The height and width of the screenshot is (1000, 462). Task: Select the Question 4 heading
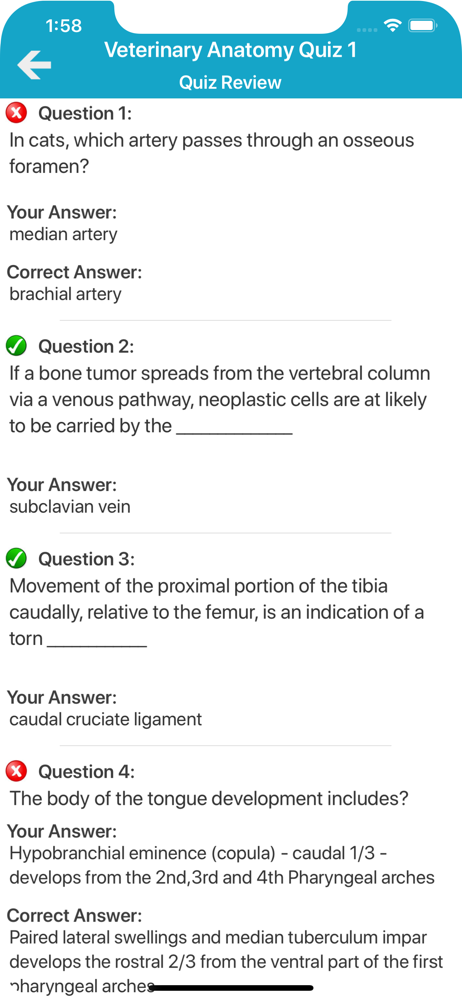pos(87,772)
